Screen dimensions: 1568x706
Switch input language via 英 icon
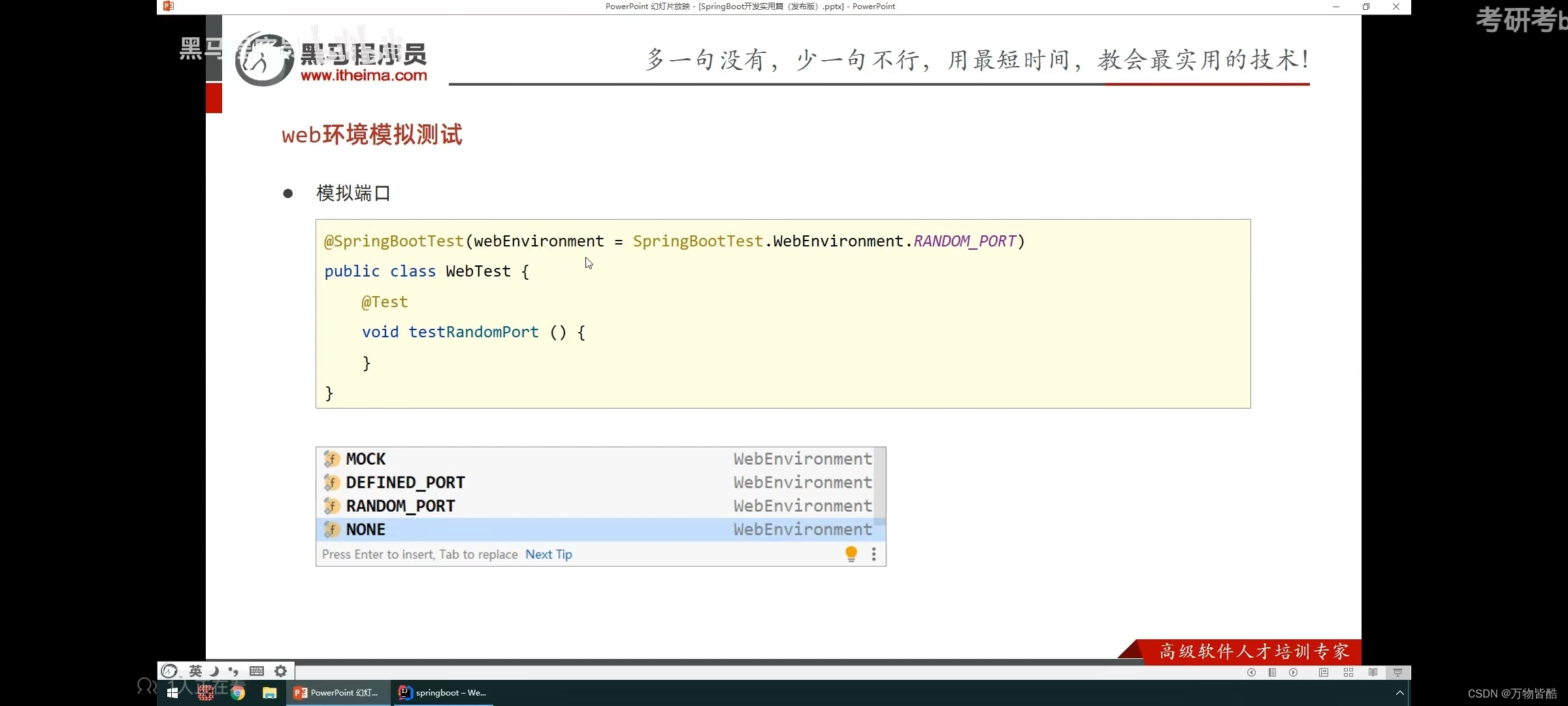195,671
